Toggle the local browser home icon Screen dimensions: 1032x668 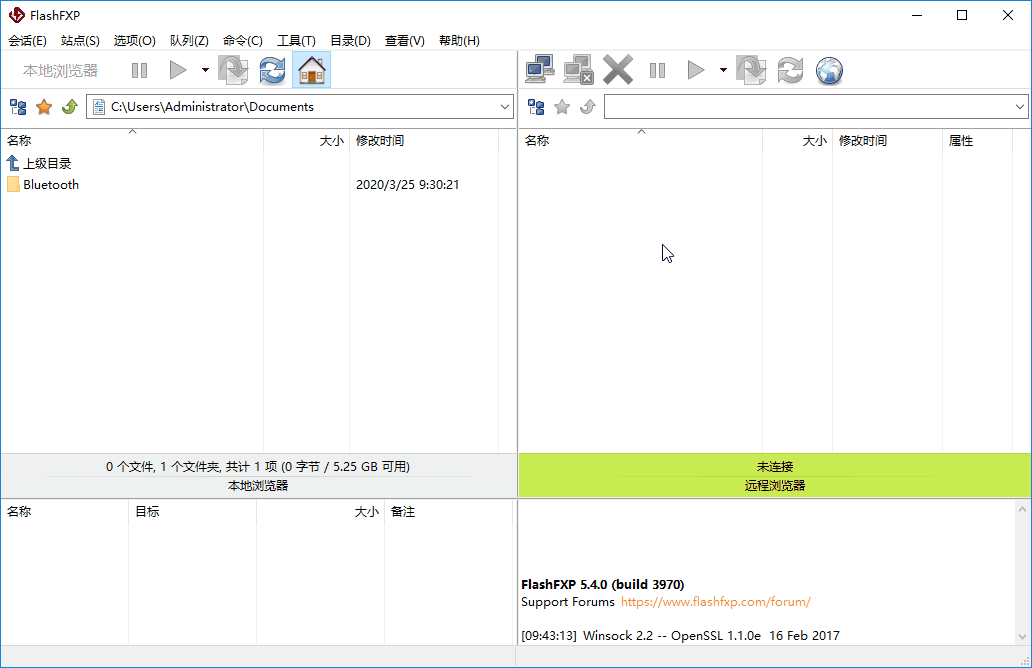311,70
